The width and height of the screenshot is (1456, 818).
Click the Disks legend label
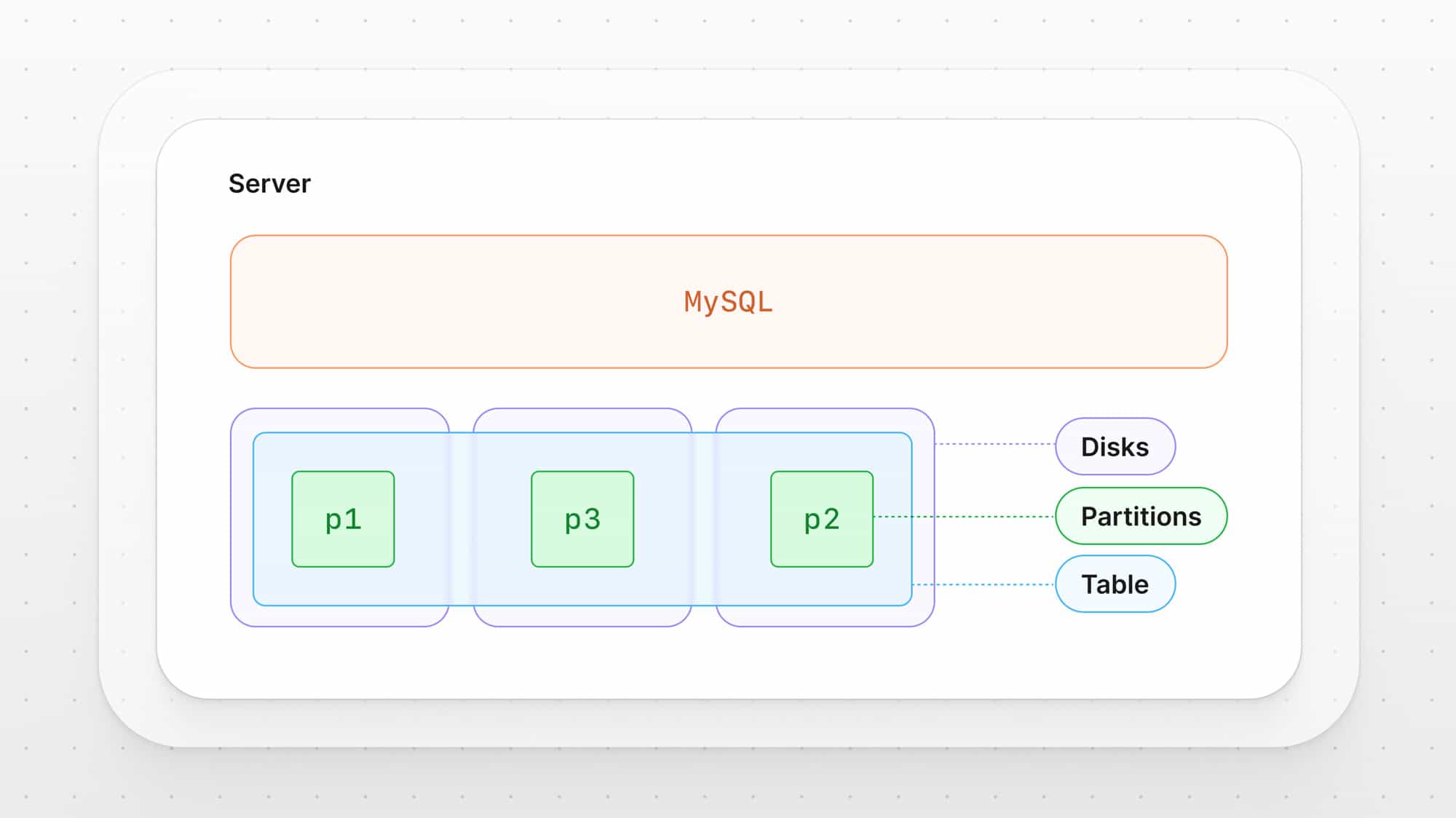(1115, 446)
